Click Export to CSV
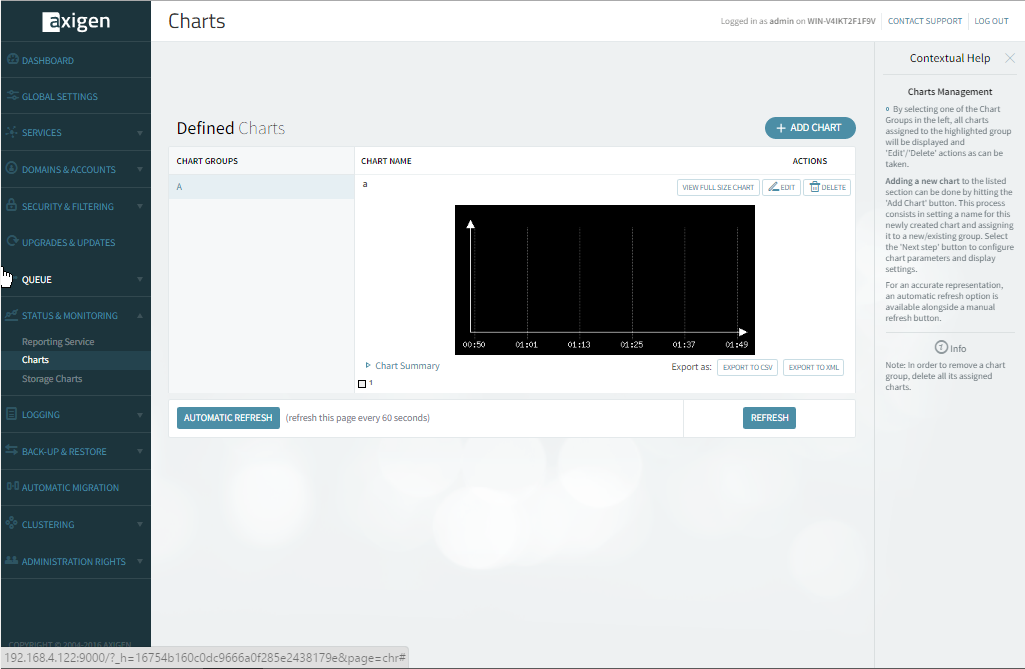The height and width of the screenshot is (669, 1025). pyautogui.click(x=747, y=368)
